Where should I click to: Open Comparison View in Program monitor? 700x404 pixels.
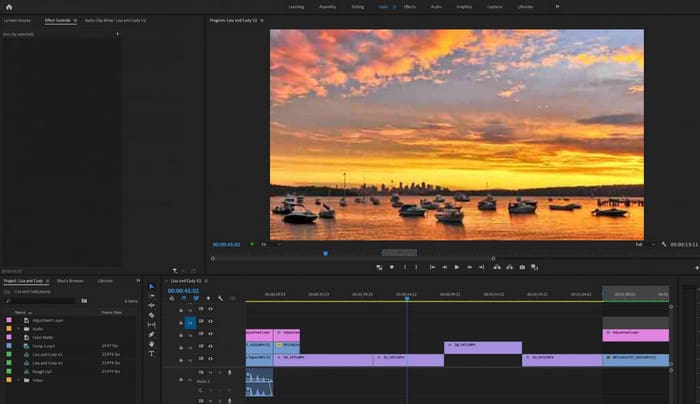pyautogui.click(x=534, y=267)
